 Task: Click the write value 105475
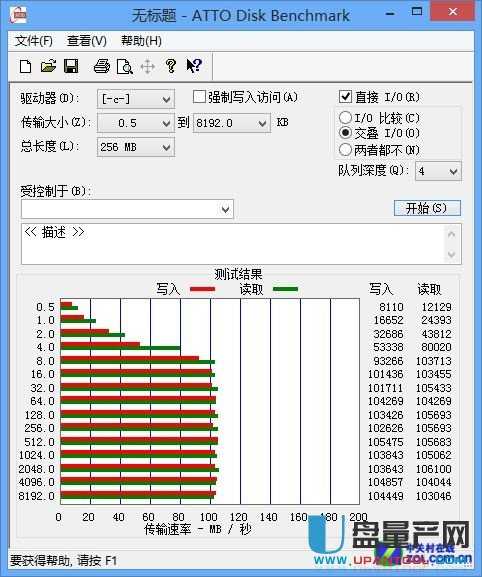pyautogui.click(x=386, y=442)
